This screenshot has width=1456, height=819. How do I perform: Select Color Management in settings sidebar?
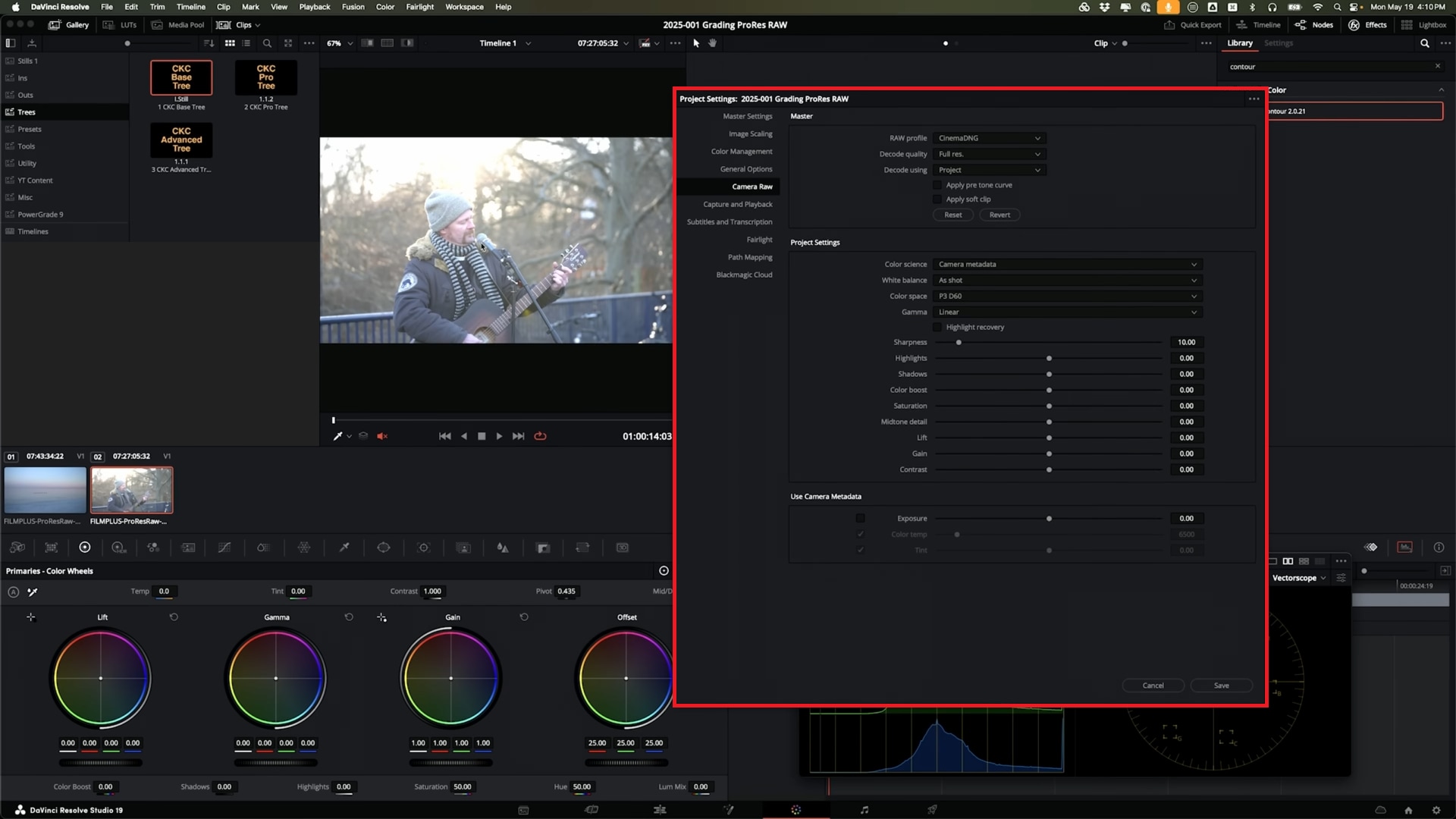click(742, 152)
